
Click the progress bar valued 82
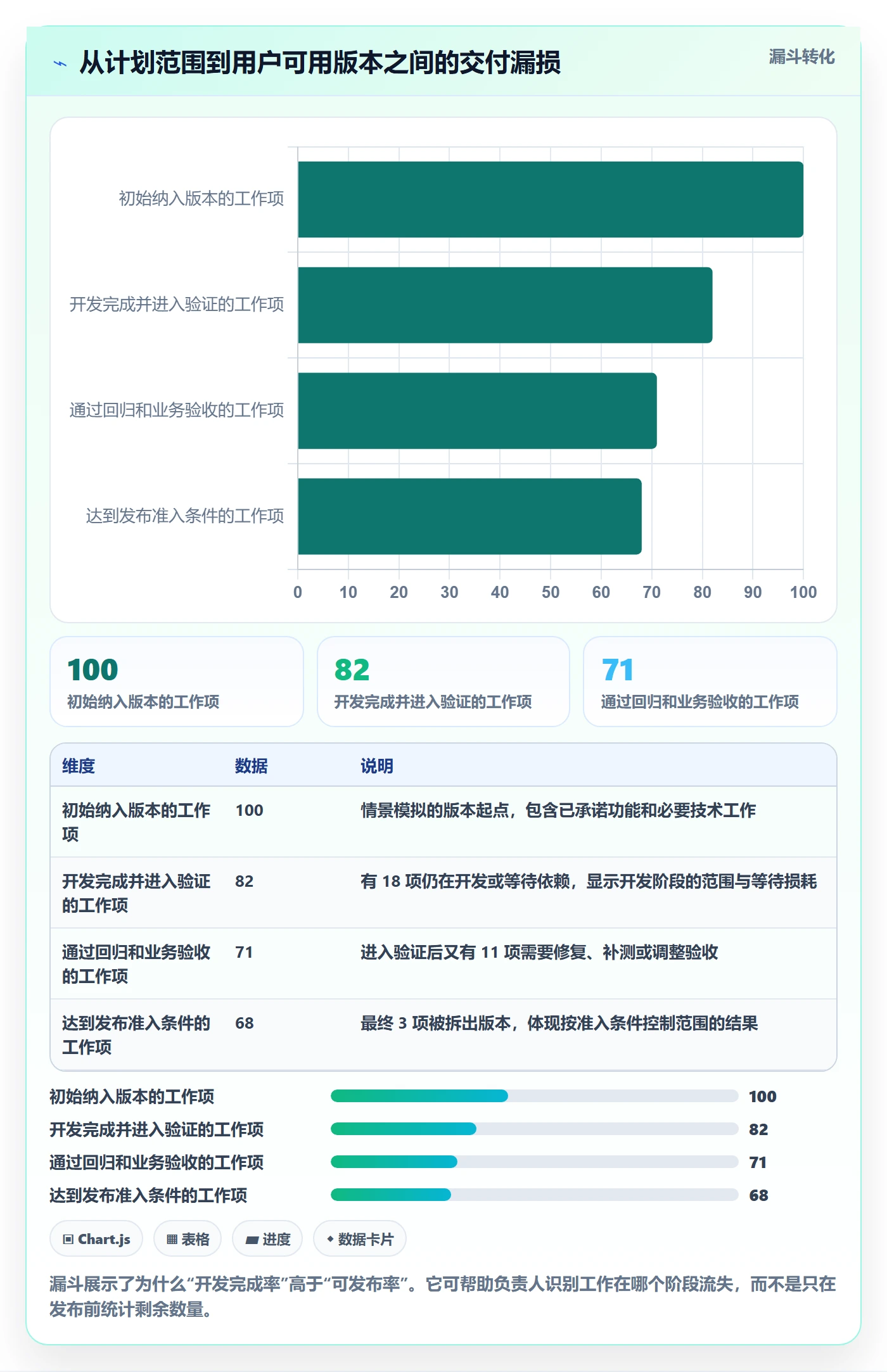click(x=535, y=1129)
